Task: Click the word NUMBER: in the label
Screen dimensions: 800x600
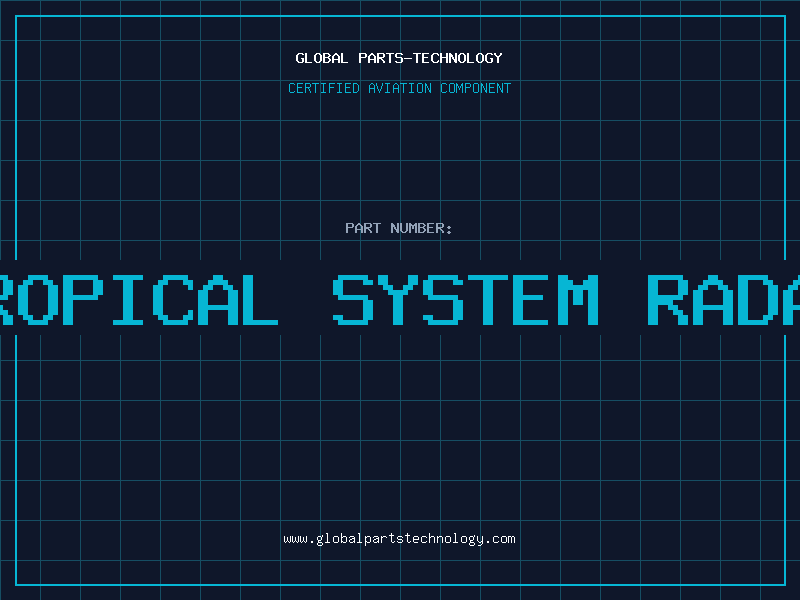Action: point(422,228)
